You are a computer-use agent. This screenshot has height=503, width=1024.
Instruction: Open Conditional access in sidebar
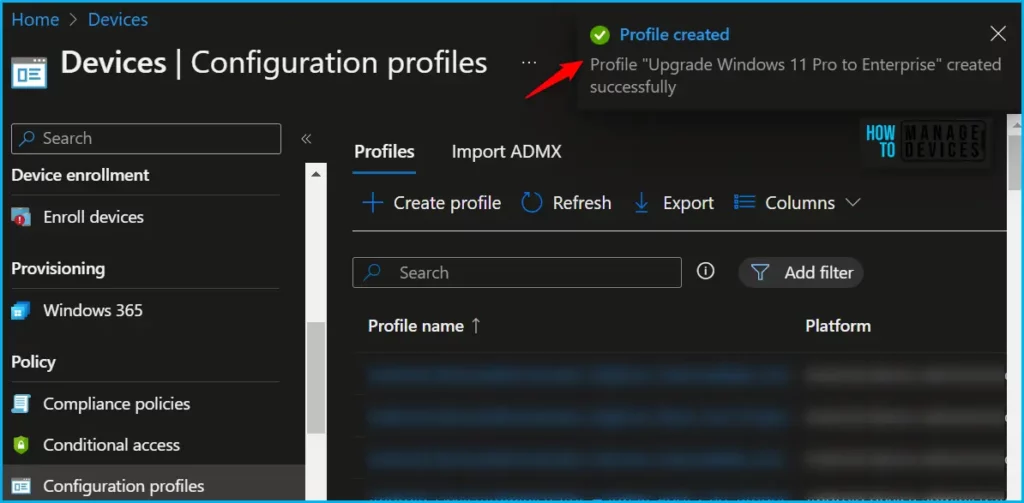click(112, 445)
